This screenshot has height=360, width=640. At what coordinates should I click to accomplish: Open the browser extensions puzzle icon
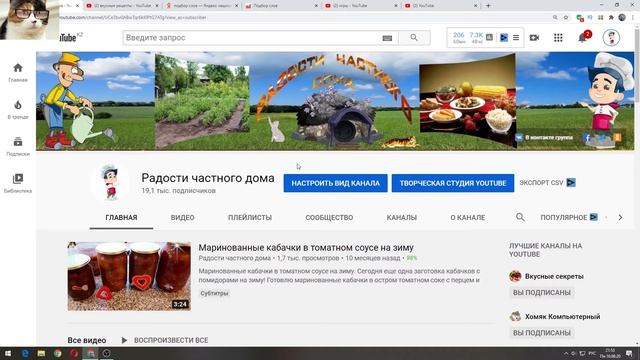coord(611,18)
